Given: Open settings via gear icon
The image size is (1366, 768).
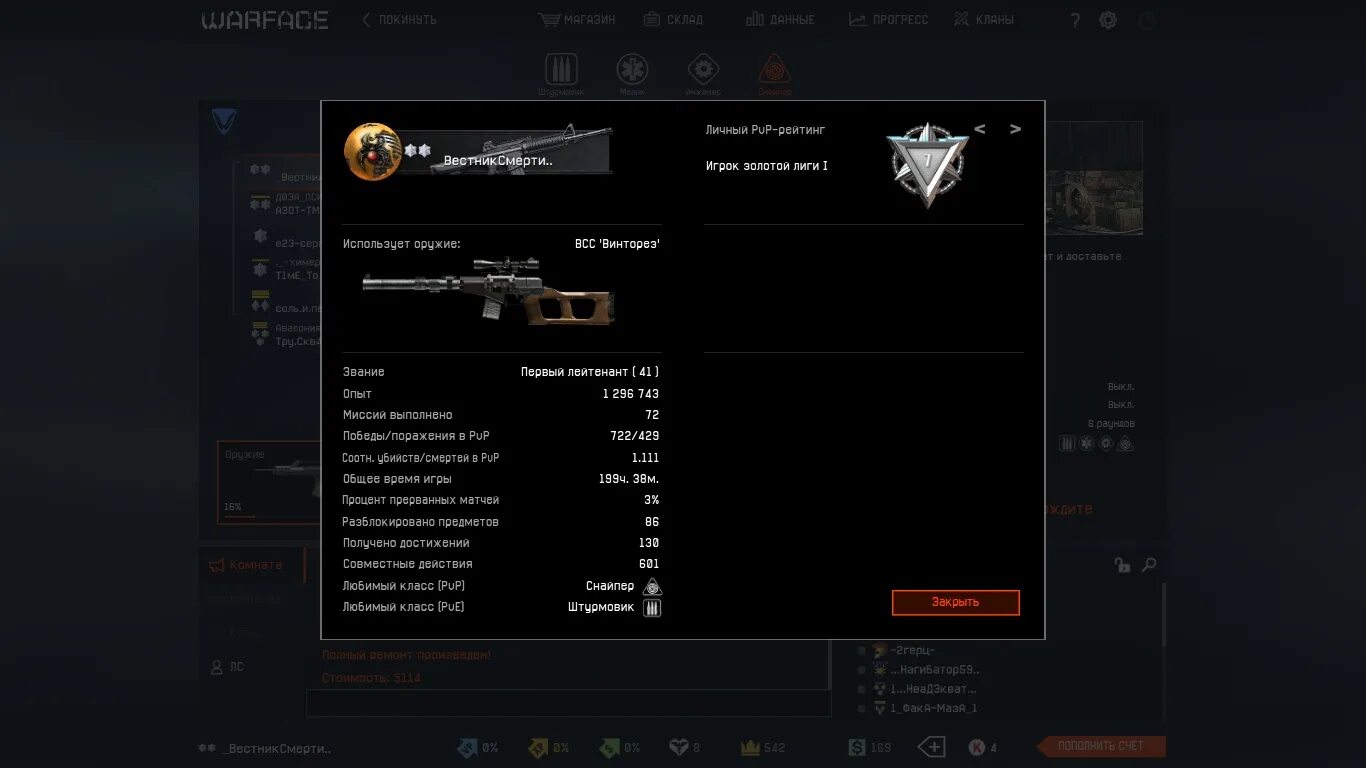Looking at the screenshot, I should click(x=1108, y=20).
